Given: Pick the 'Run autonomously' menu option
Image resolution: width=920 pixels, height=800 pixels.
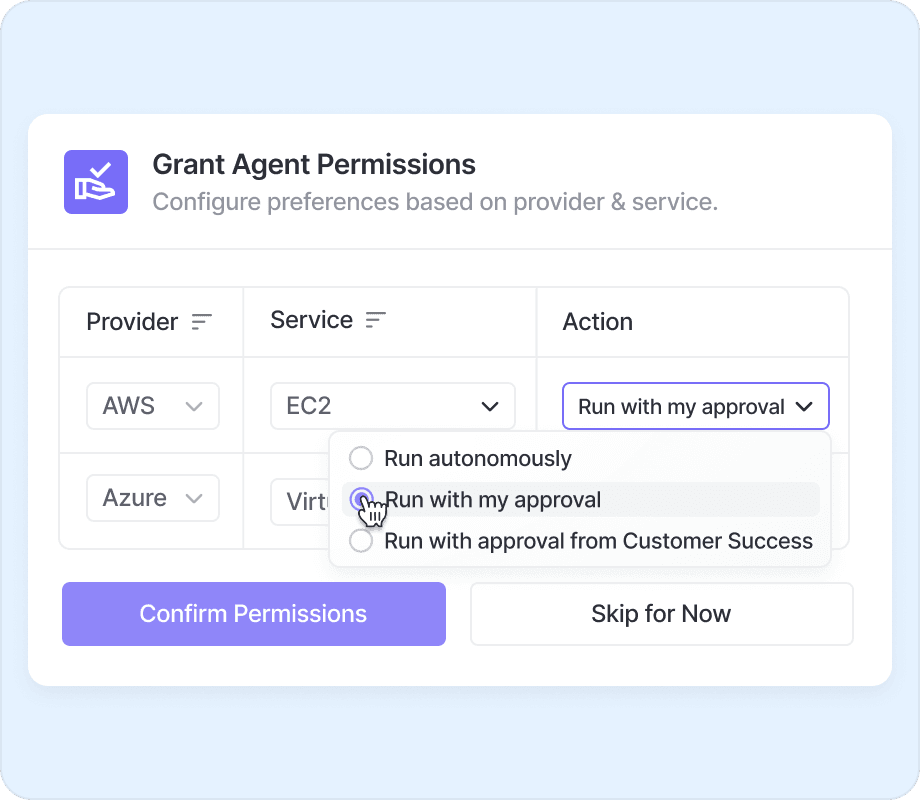Looking at the screenshot, I should [x=478, y=459].
